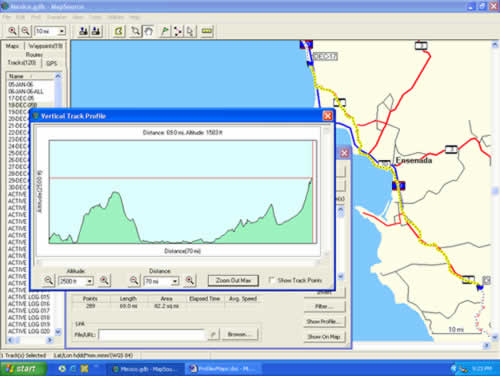
Task: Click the 82.2 sq mi Area value
Action: 166,306
